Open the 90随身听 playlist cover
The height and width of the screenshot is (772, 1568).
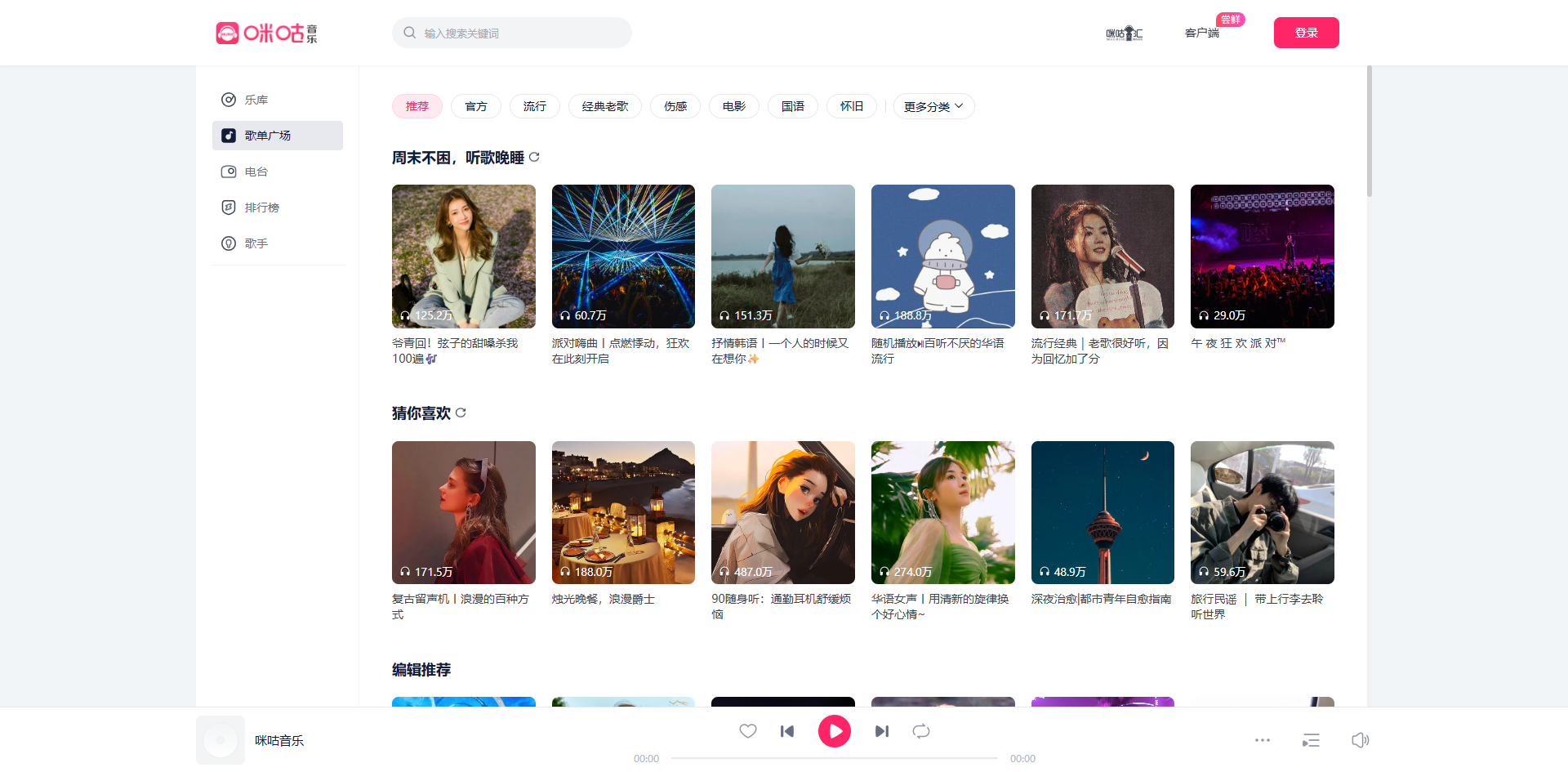coord(783,512)
